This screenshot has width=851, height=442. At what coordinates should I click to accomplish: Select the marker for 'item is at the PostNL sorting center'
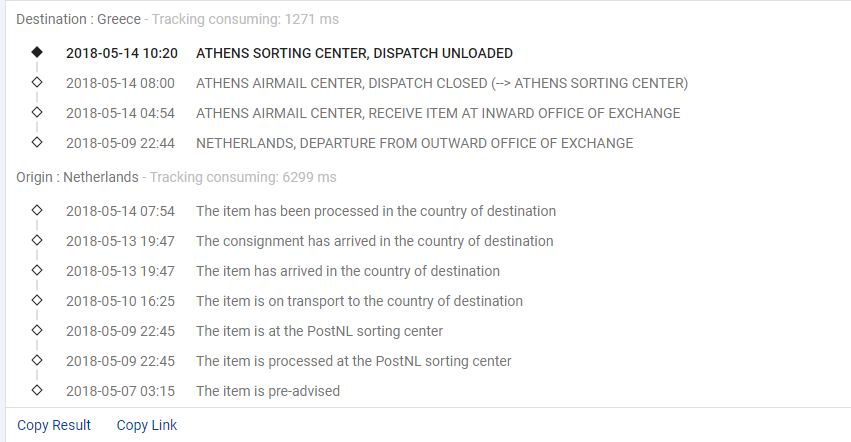pos(37,330)
